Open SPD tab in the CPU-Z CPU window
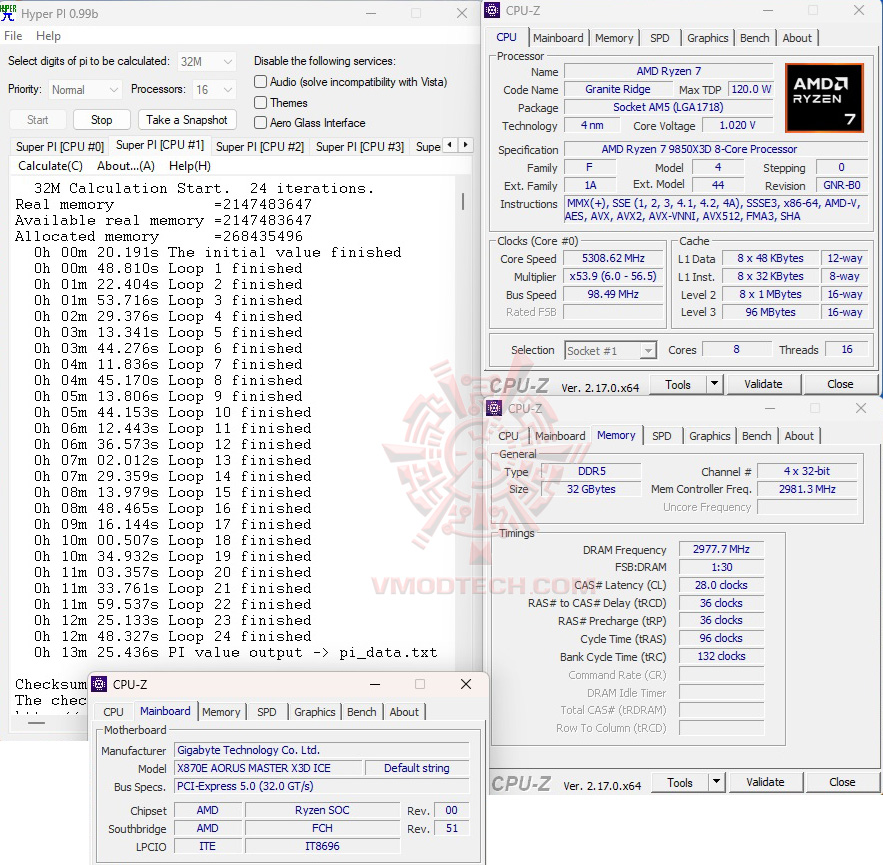The width and height of the screenshot is (883, 865). [x=659, y=38]
